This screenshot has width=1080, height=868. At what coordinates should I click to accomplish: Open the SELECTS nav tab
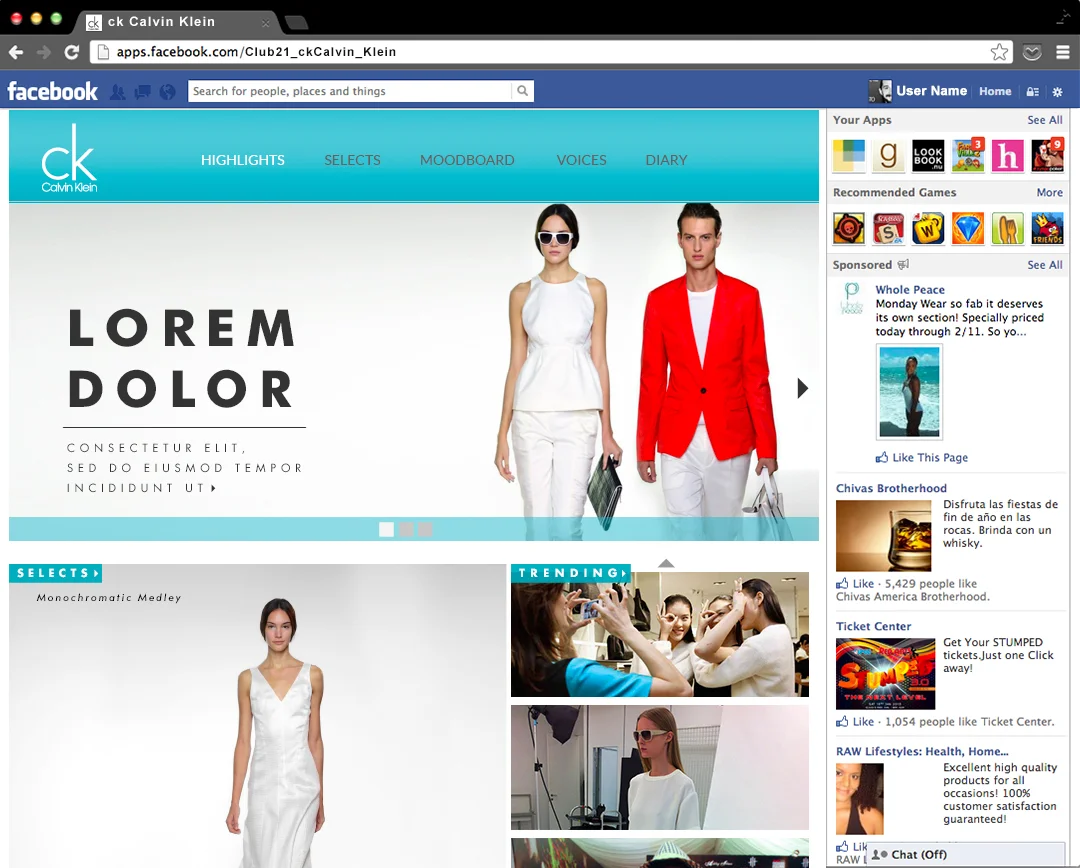tap(353, 160)
